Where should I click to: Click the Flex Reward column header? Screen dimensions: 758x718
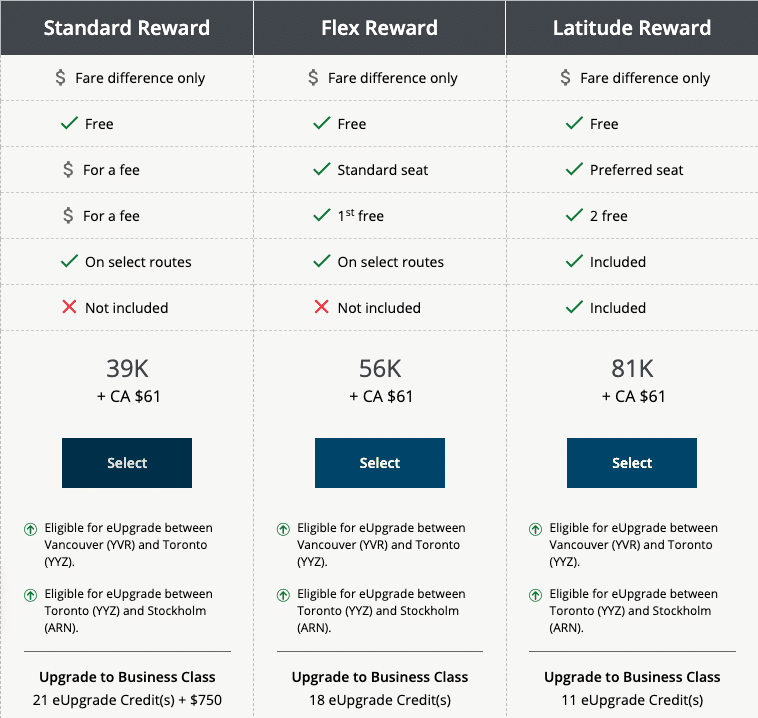coord(379,27)
